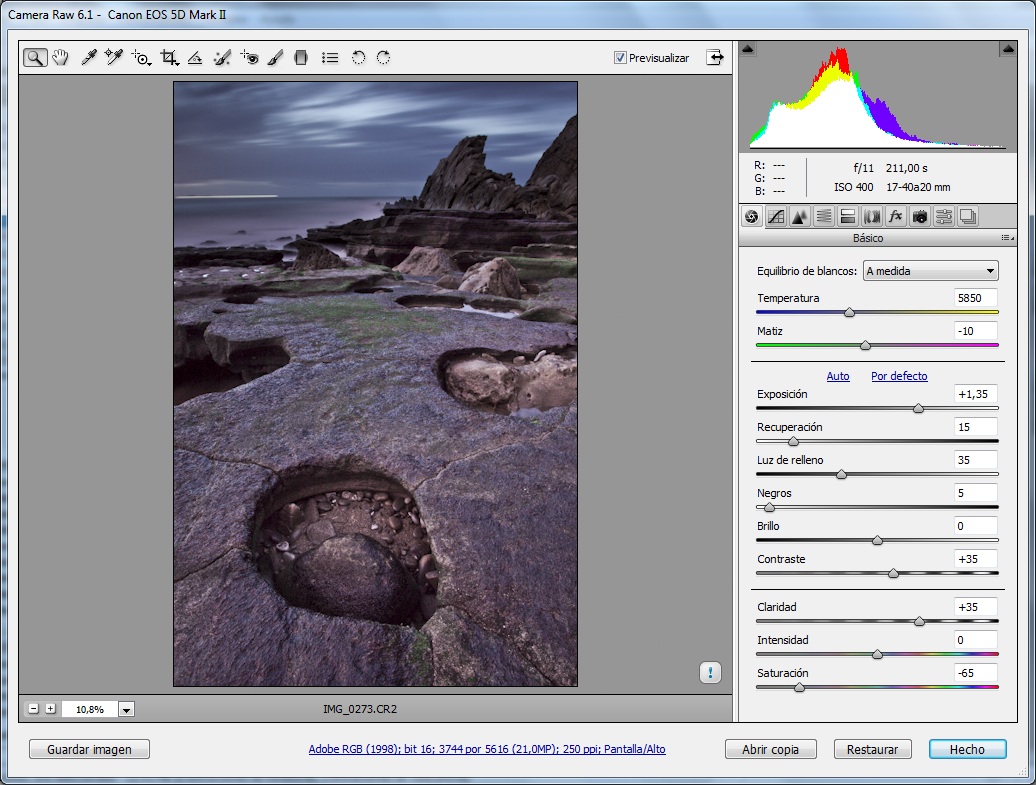Open the Básico panel options menu
This screenshot has height=785, width=1036.
pos(1007,239)
